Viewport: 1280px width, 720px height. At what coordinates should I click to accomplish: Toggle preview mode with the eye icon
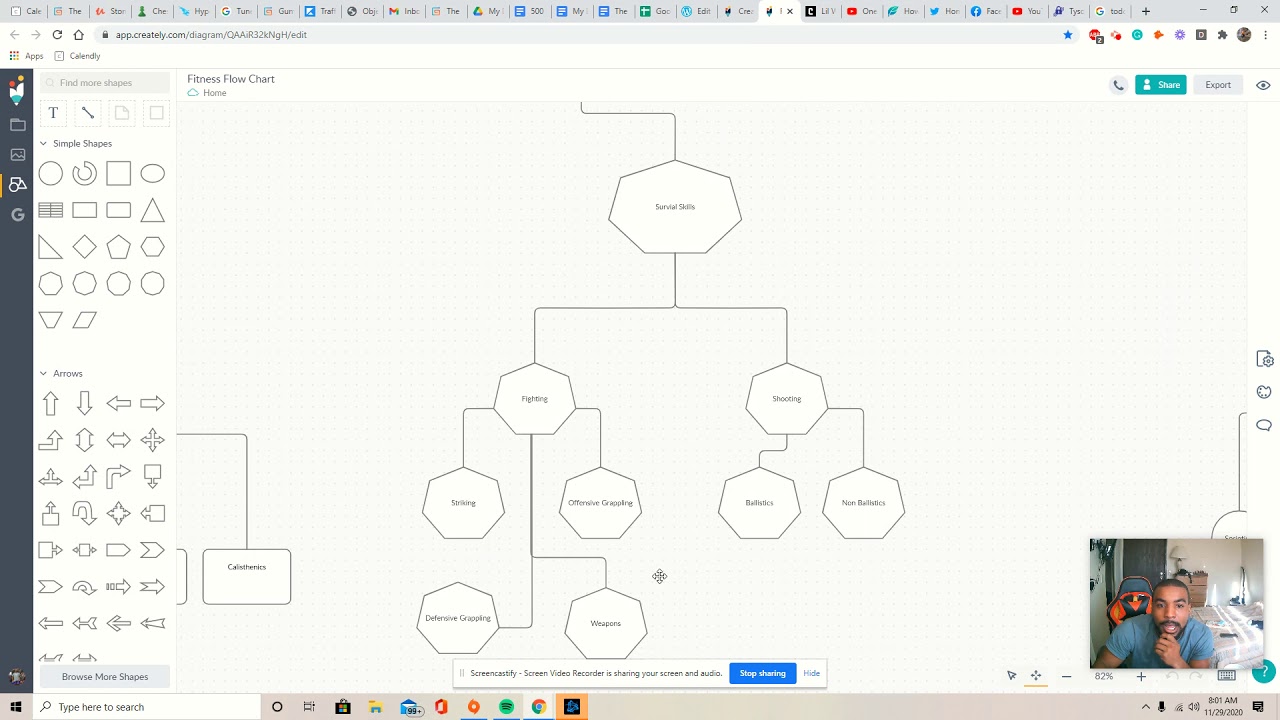[x=1263, y=85]
